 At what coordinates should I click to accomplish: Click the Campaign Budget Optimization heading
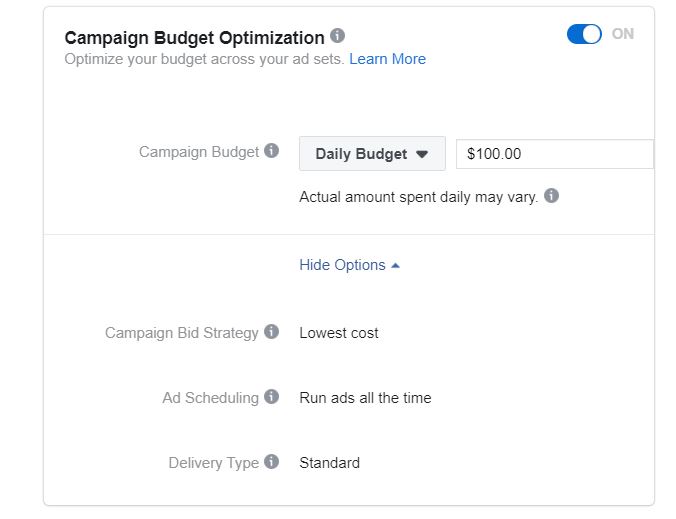click(x=194, y=38)
